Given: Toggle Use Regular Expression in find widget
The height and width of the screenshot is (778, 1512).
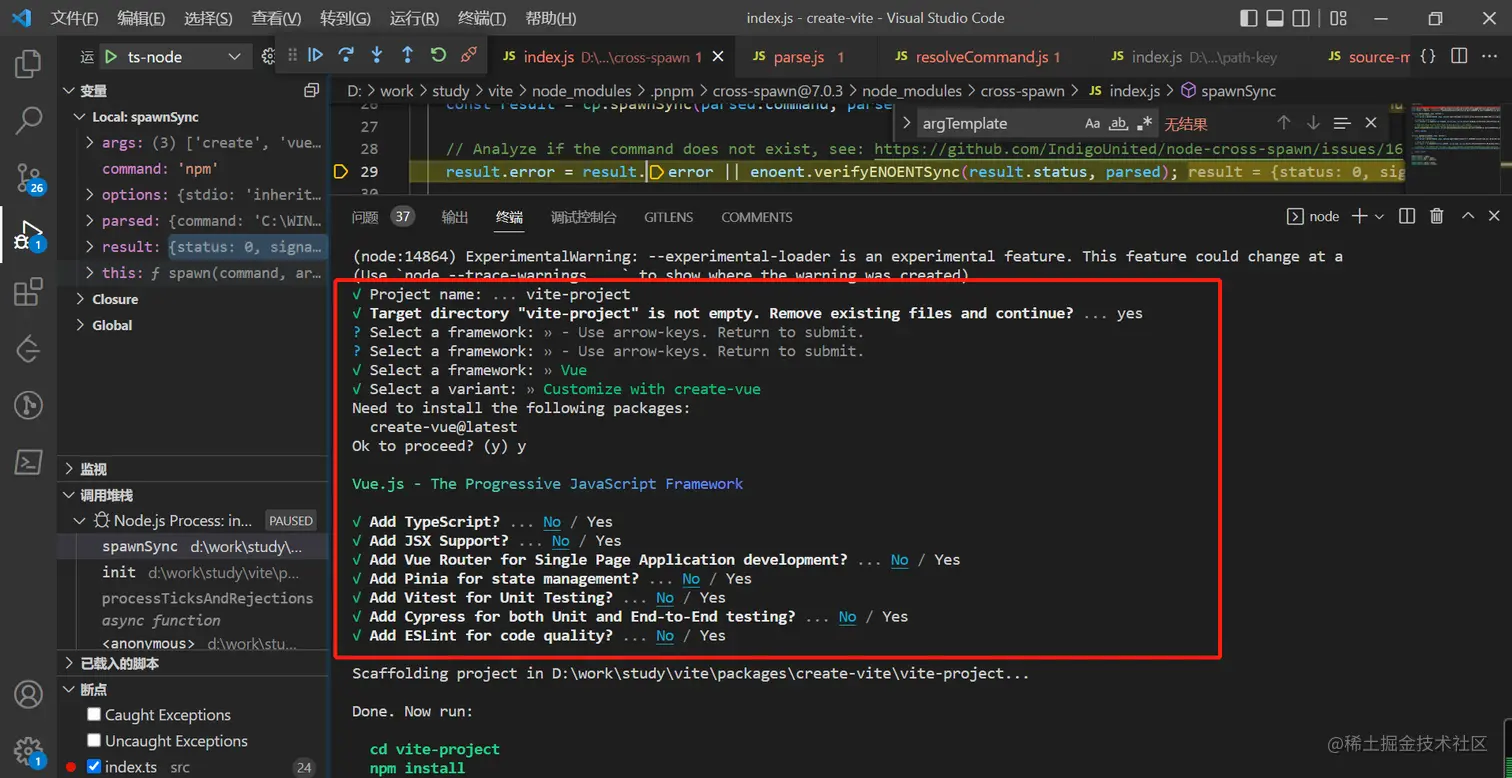Looking at the screenshot, I should pos(1145,123).
